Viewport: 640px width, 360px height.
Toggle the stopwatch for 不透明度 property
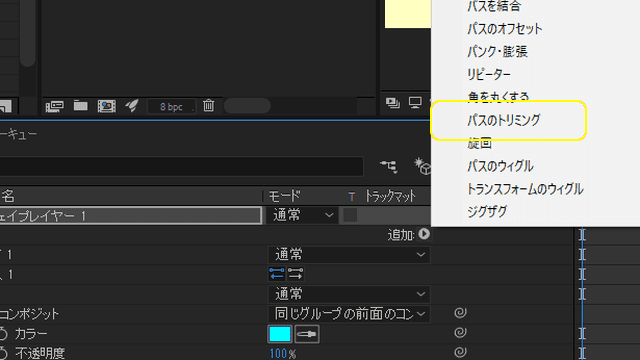coord(3,353)
